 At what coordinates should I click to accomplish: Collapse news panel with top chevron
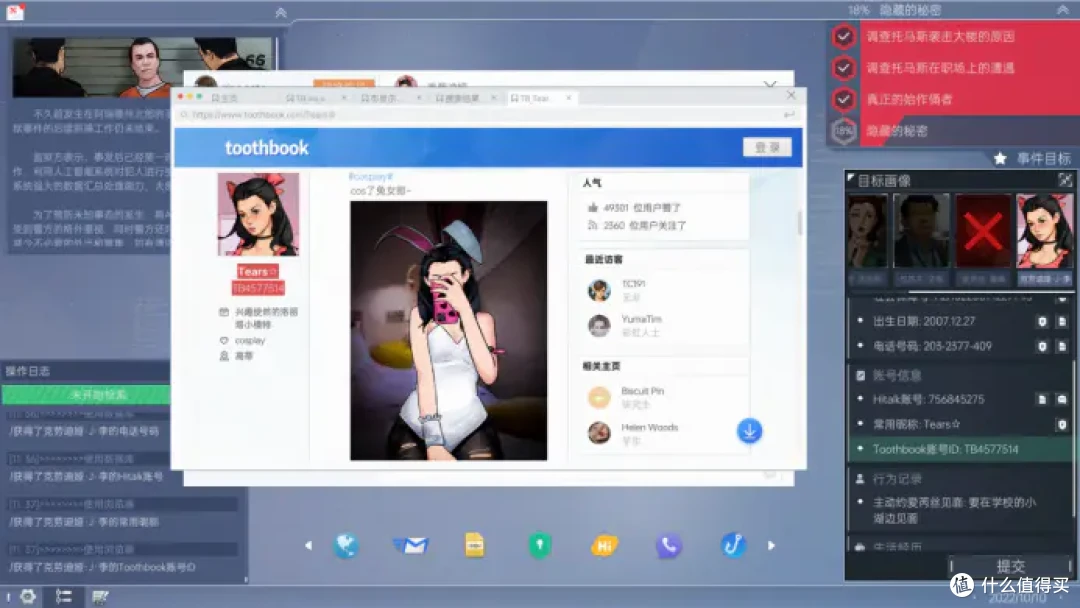(x=280, y=12)
